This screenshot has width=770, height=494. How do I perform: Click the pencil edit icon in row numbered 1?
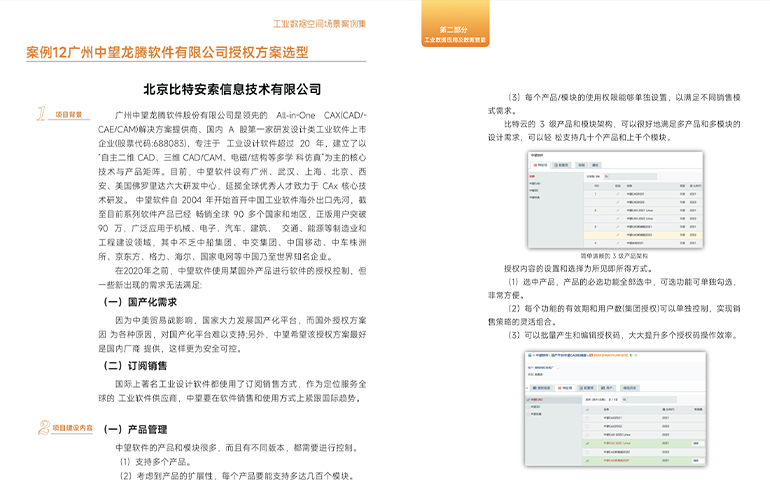(618, 194)
